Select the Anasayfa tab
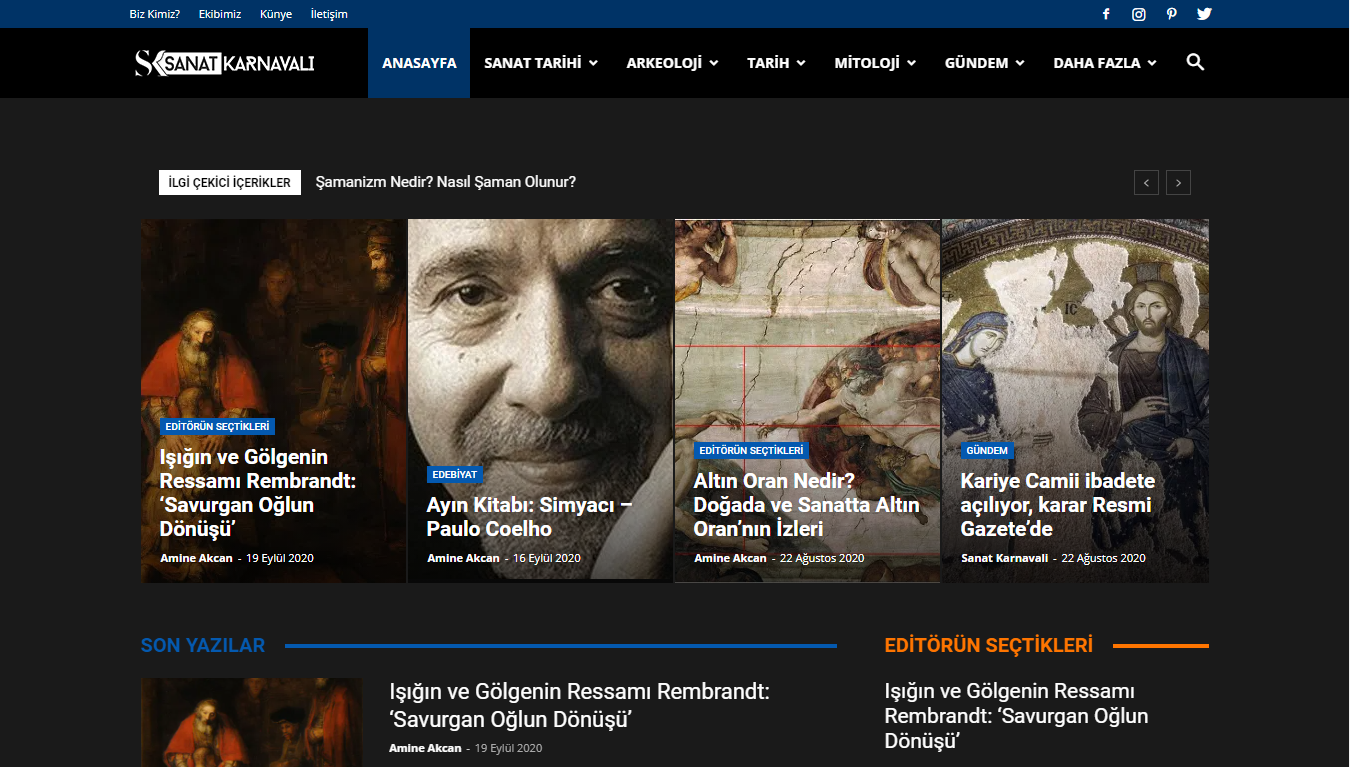 point(419,63)
